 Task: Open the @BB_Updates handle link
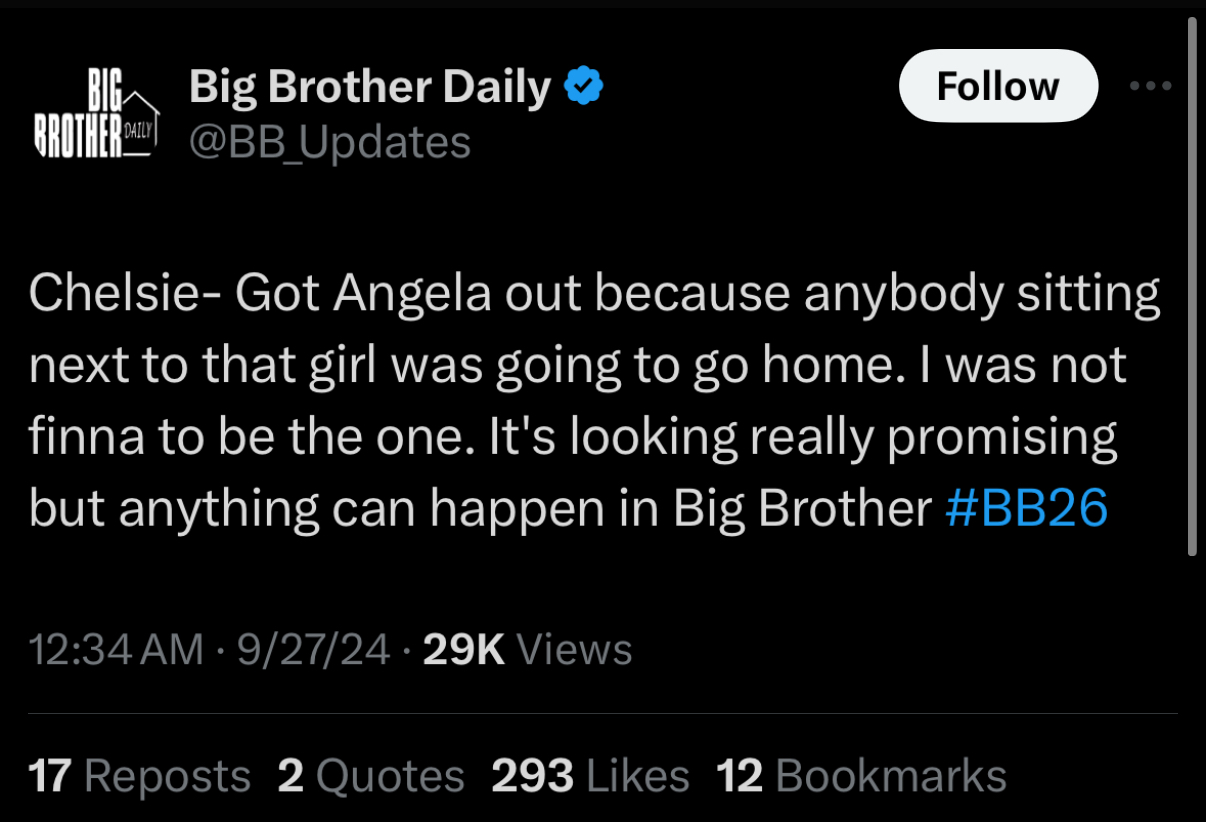(330, 142)
